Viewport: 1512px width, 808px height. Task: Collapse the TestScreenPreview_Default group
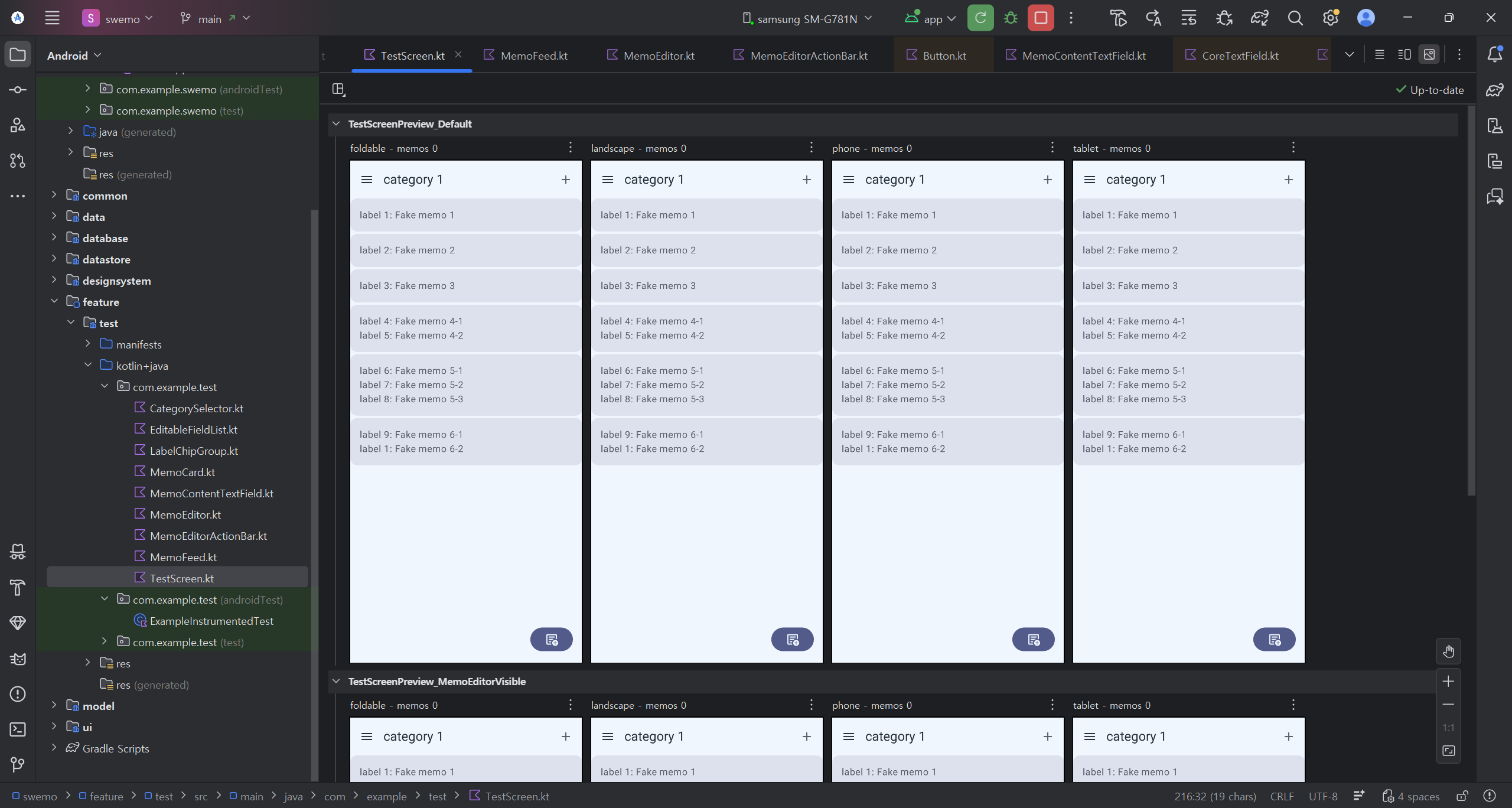336,124
